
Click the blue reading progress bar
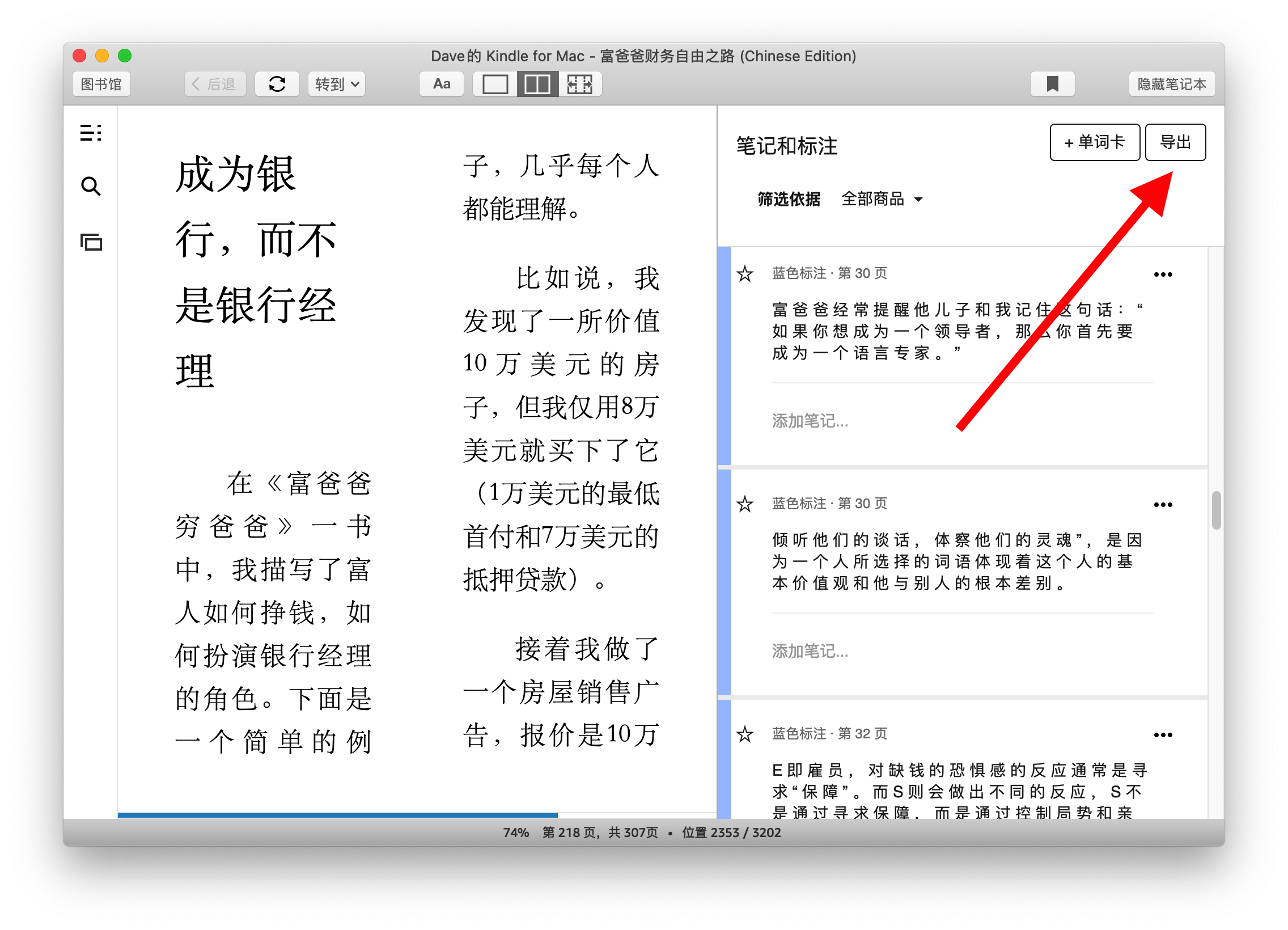[337, 815]
